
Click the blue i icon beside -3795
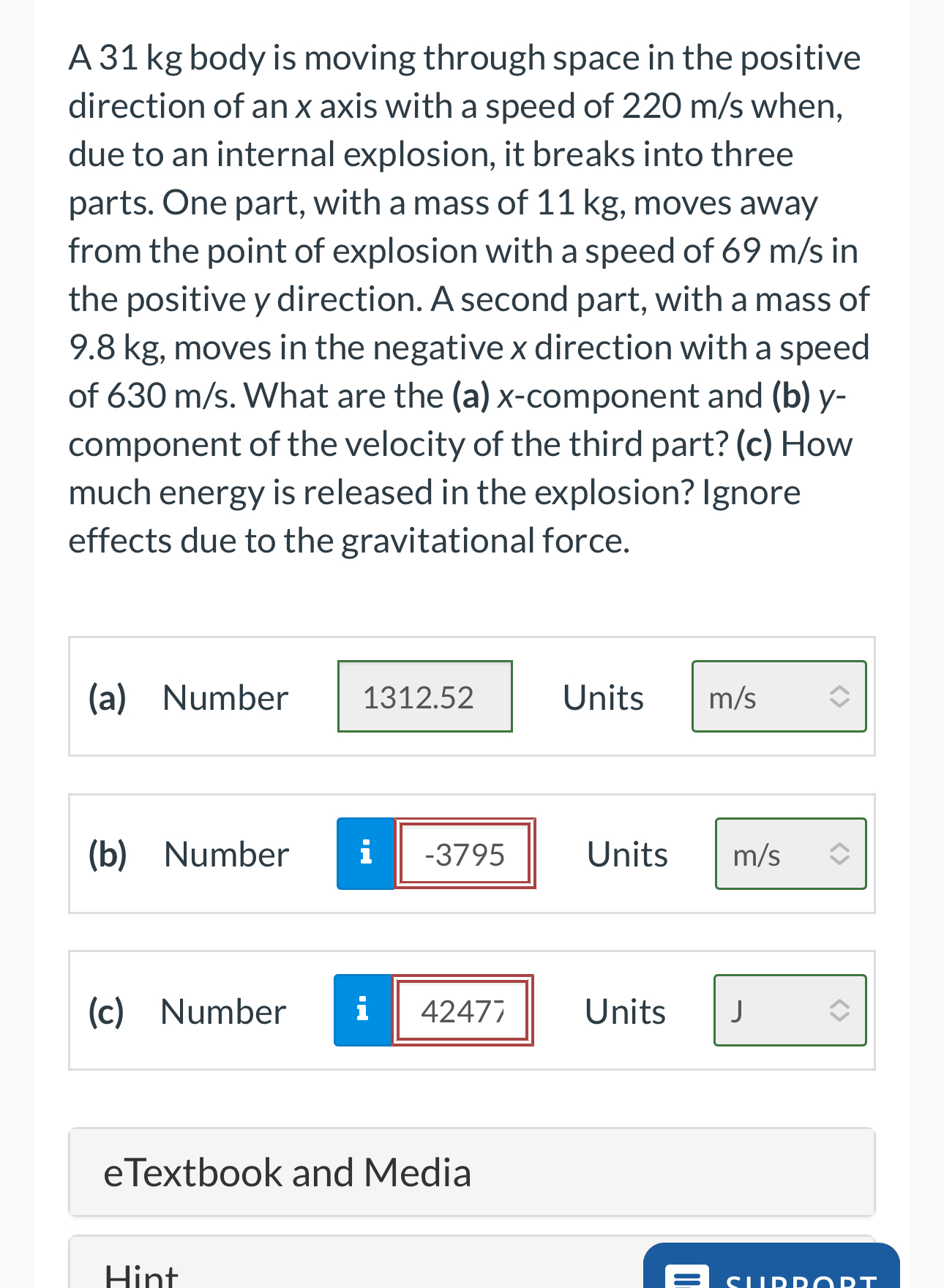pyautogui.click(x=366, y=853)
